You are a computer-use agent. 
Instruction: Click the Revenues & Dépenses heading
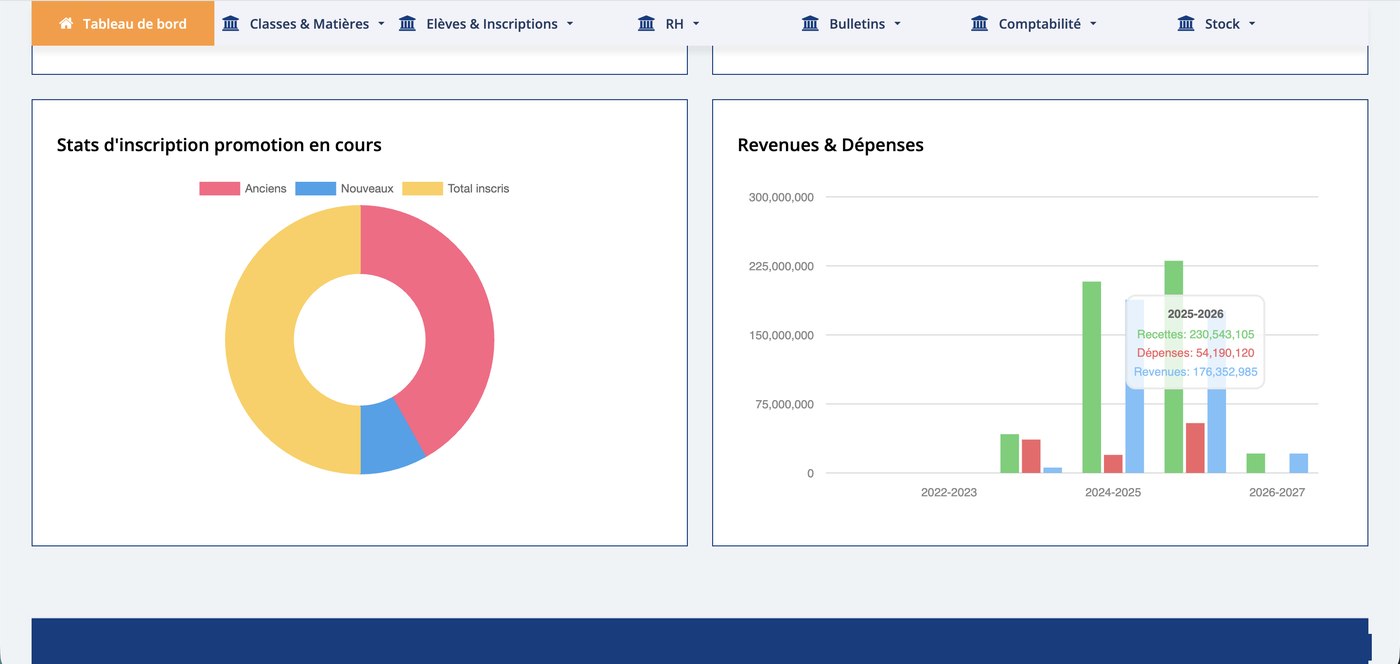(831, 145)
